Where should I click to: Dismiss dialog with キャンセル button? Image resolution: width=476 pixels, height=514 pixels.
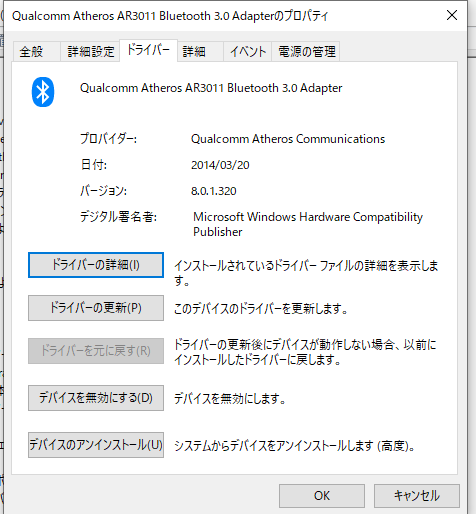click(x=417, y=496)
